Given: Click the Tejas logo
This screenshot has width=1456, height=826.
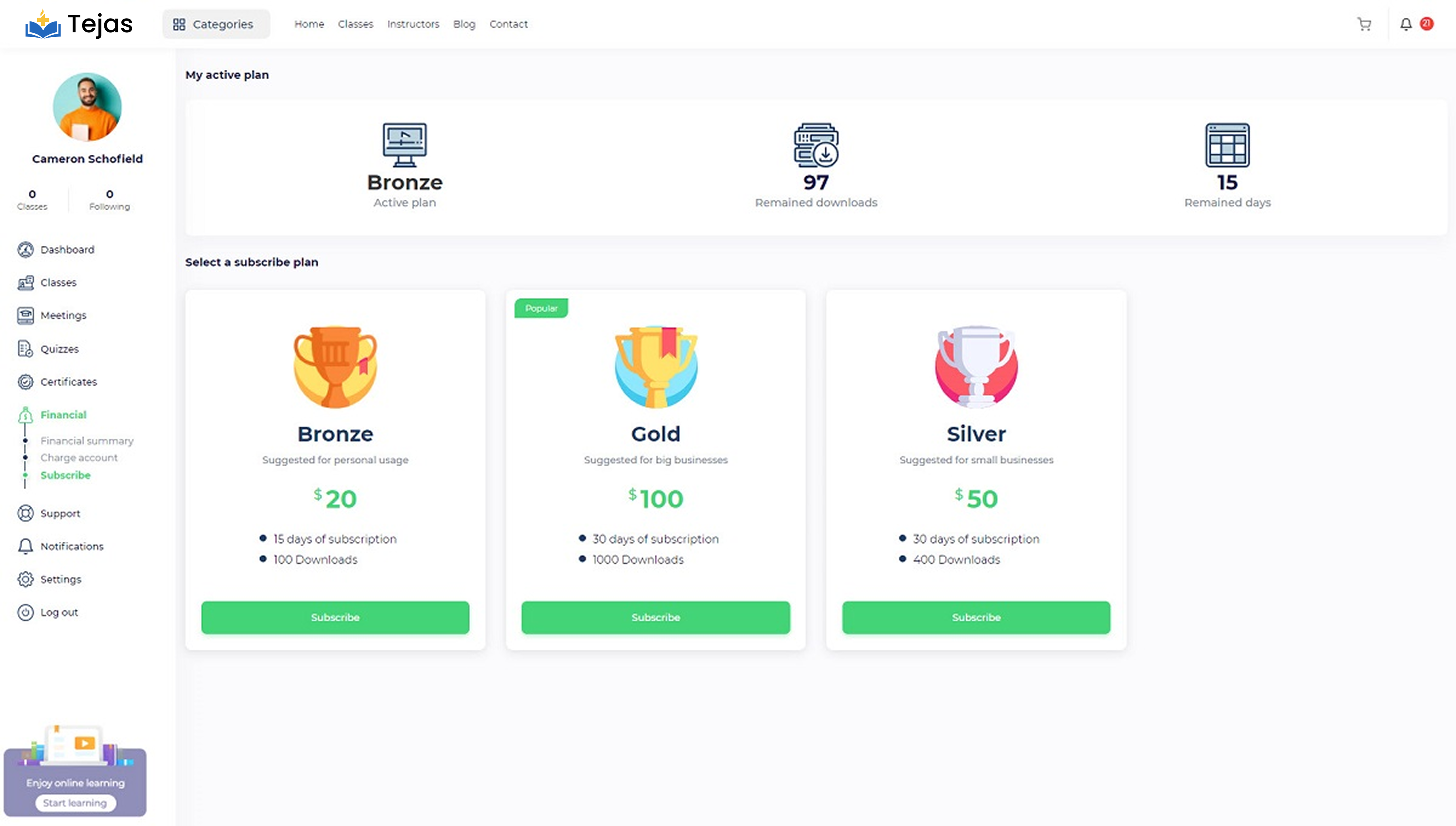Looking at the screenshot, I should (79, 24).
